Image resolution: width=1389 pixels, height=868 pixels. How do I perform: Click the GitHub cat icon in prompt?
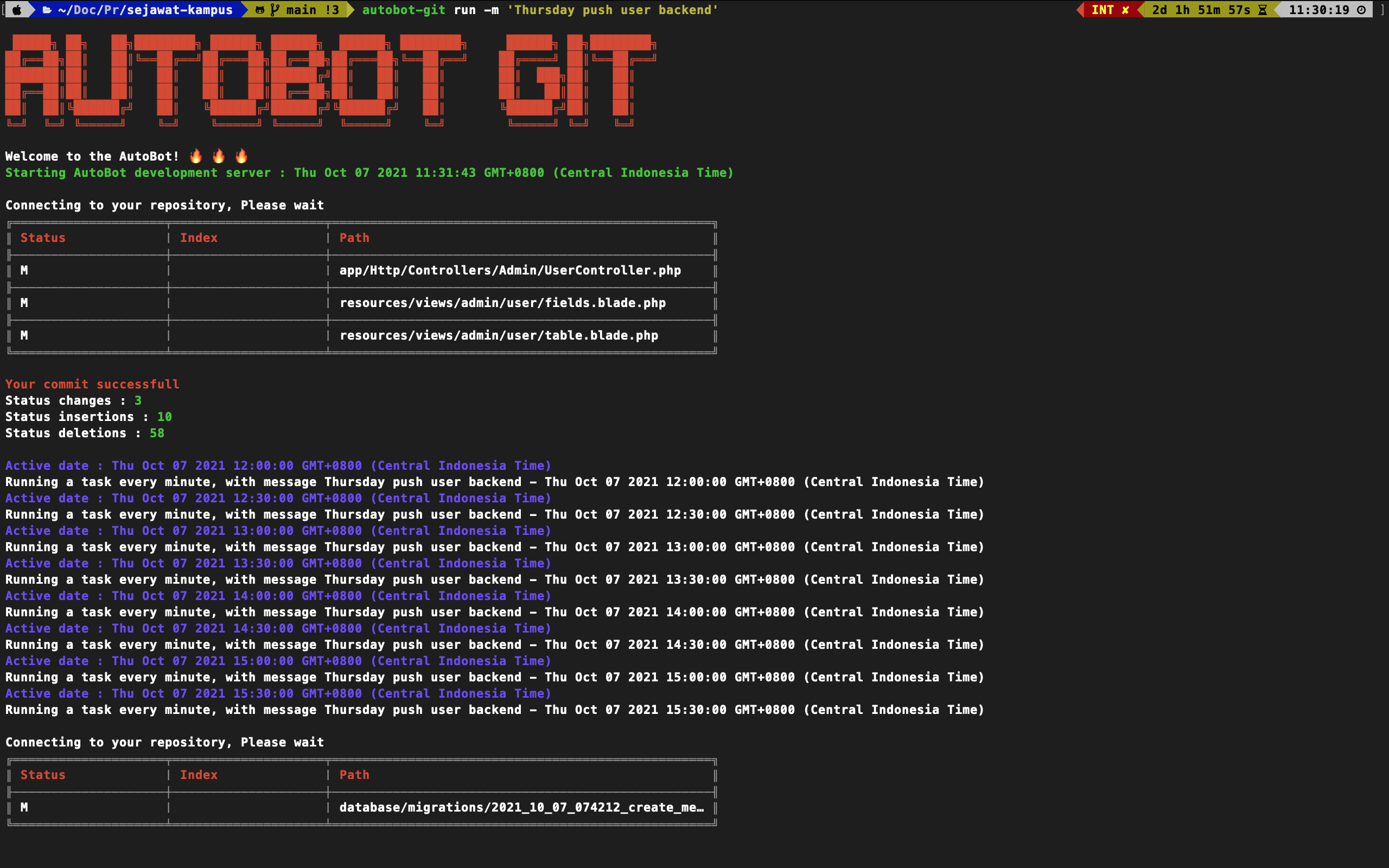tap(259, 10)
